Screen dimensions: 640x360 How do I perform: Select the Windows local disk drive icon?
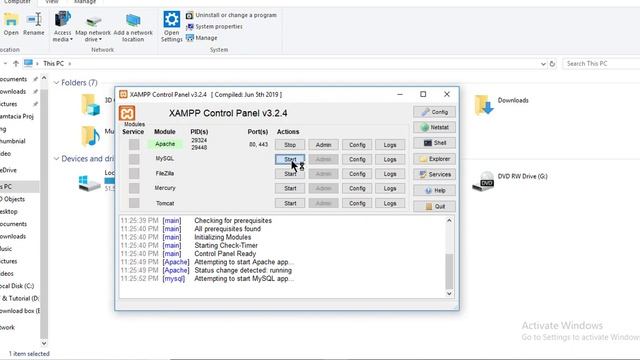click(x=90, y=182)
